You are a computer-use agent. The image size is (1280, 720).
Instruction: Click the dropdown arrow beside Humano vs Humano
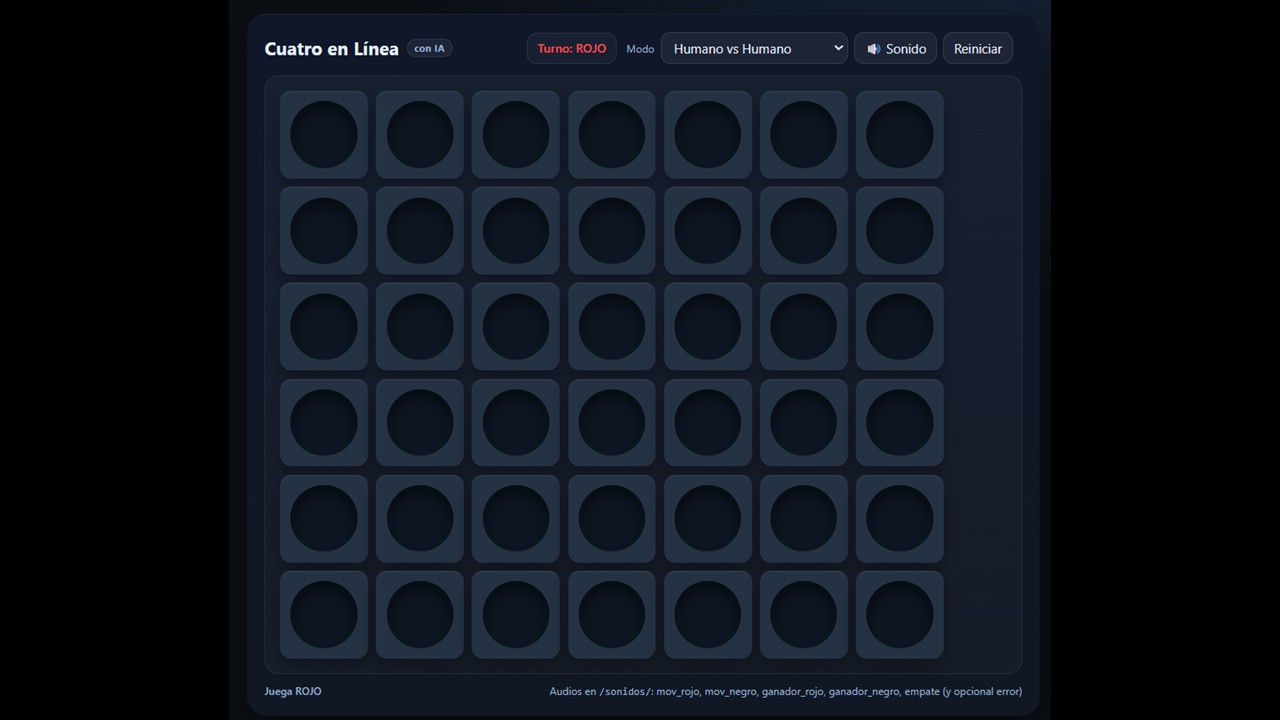point(837,49)
